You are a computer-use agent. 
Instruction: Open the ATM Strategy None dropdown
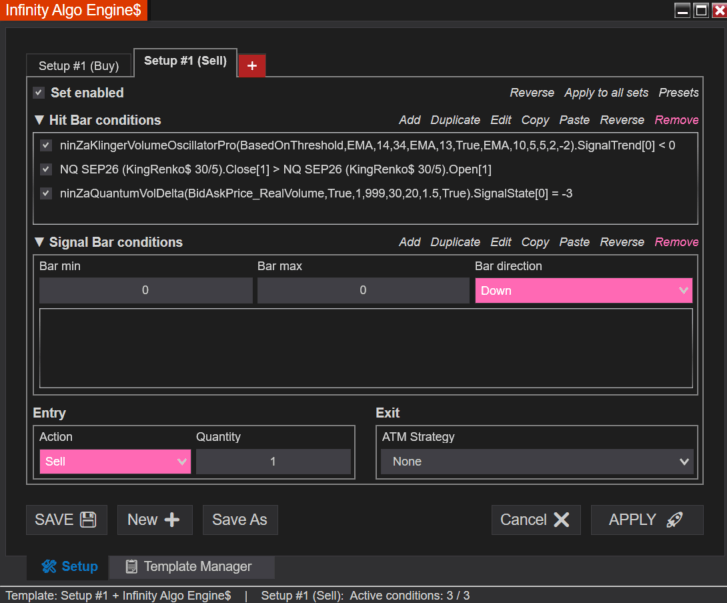(537, 462)
